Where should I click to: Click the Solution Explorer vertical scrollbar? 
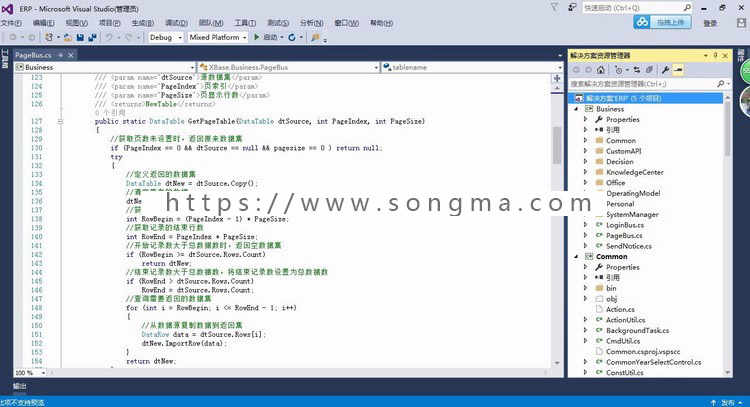[728, 127]
